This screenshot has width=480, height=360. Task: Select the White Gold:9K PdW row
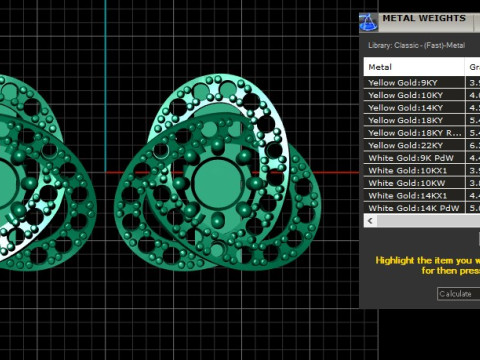[422, 158]
